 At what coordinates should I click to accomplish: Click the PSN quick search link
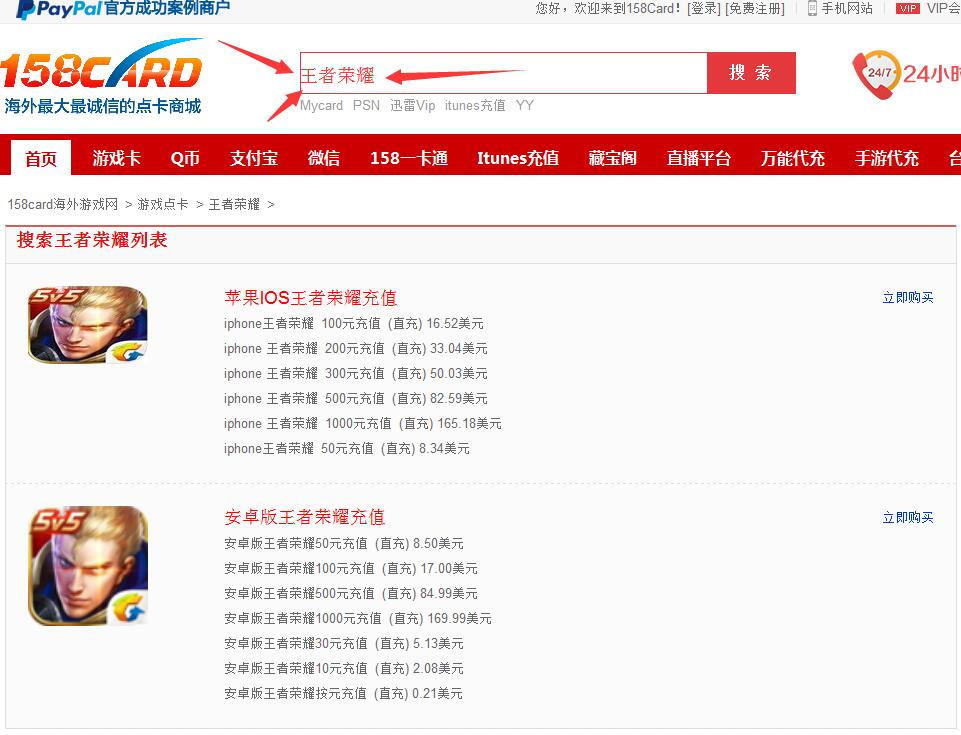[x=366, y=105]
